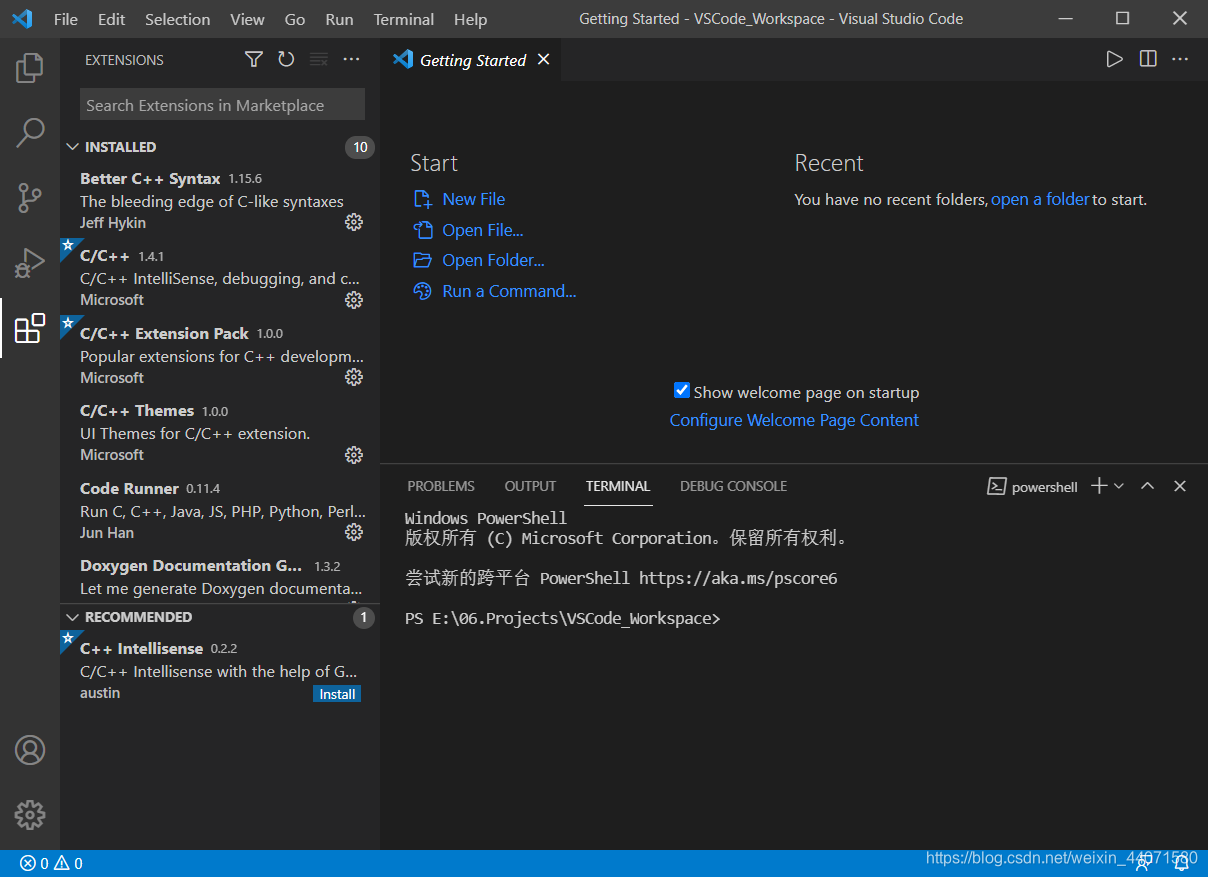Click the terminal prompt line

click(x=562, y=618)
